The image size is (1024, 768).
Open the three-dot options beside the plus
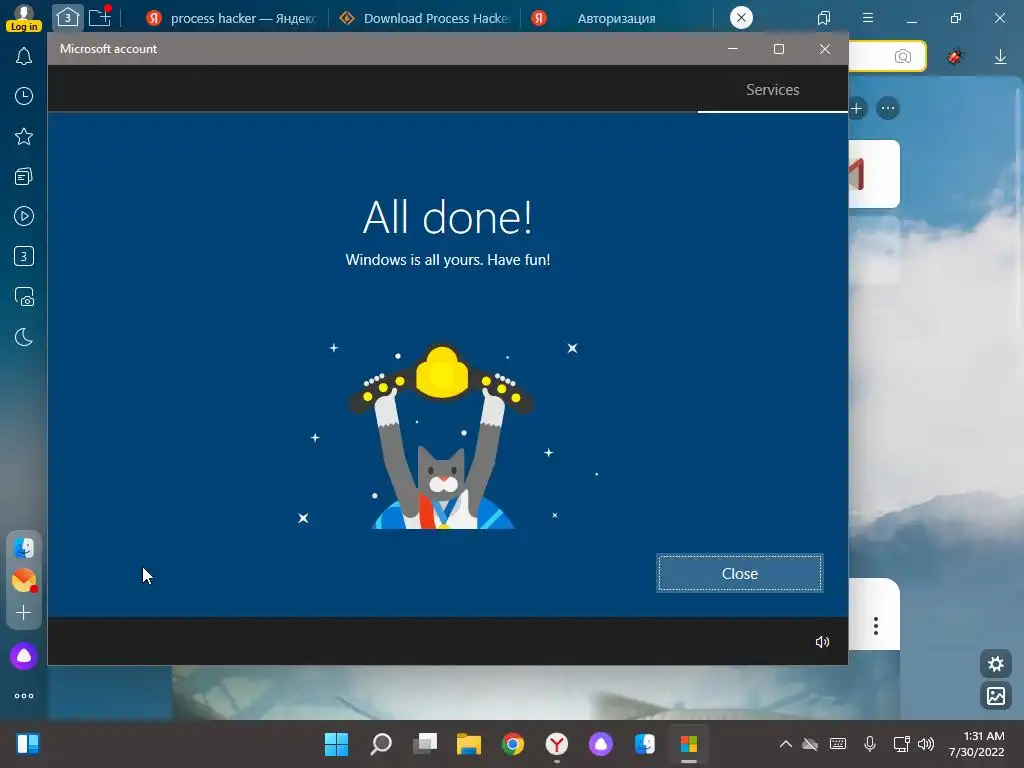tap(888, 108)
